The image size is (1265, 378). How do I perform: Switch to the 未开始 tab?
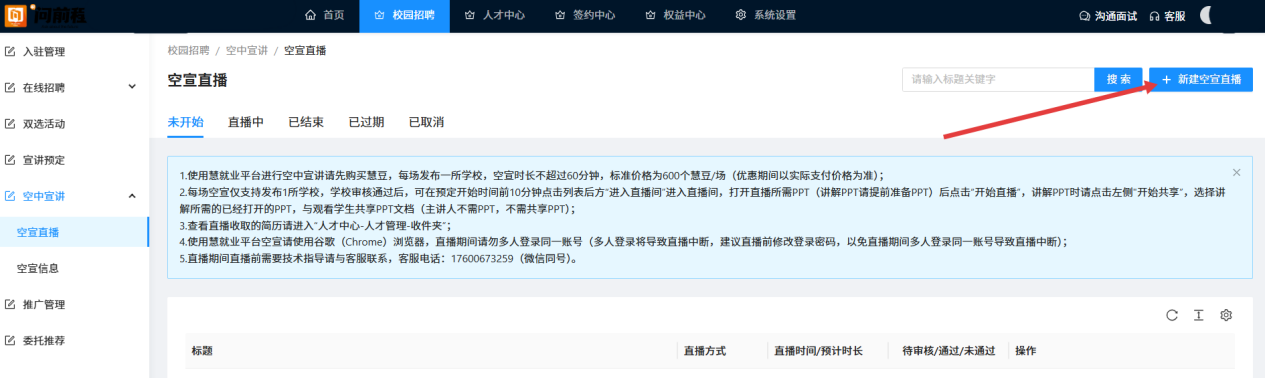(x=186, y=122)
